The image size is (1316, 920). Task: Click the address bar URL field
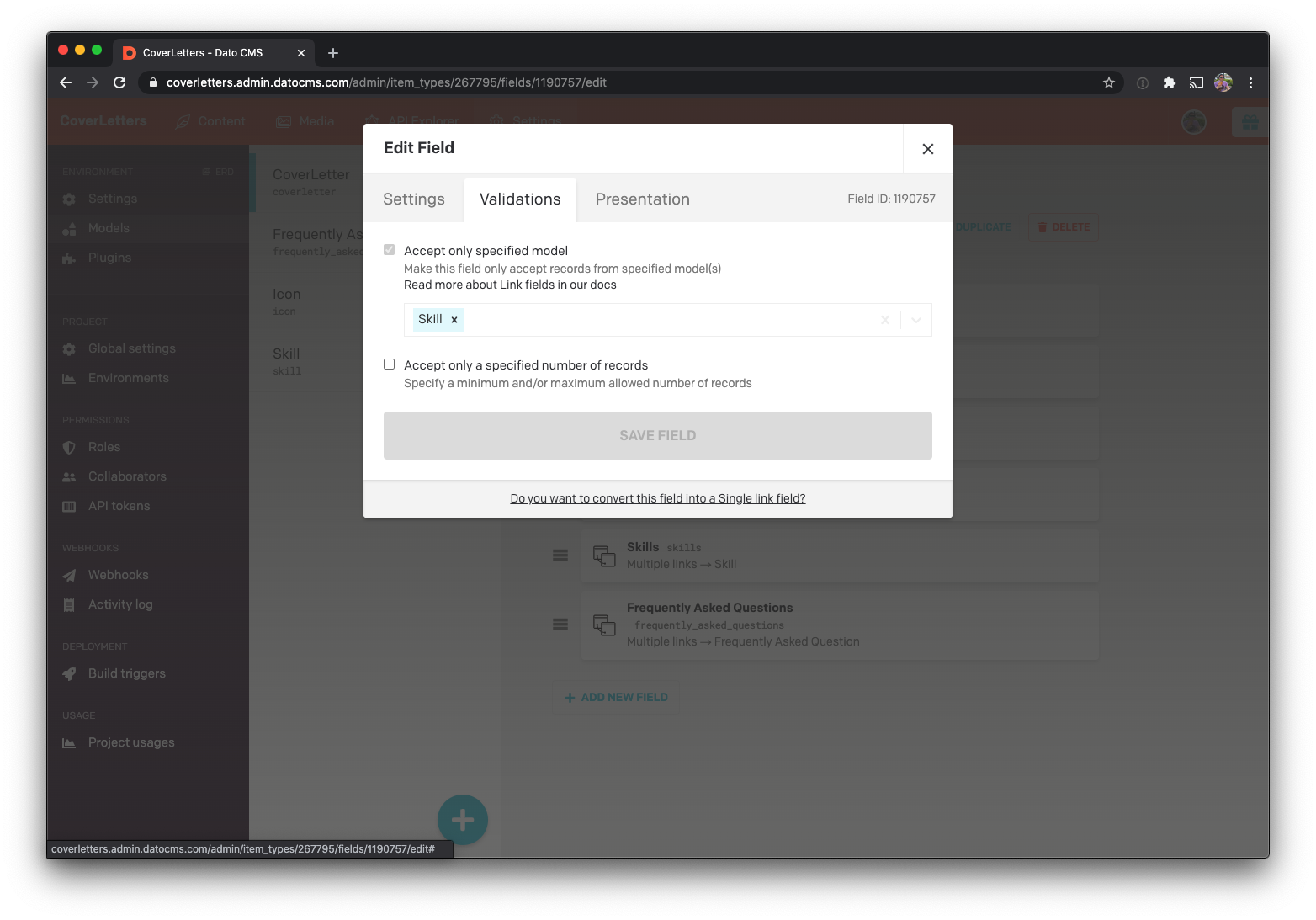tap(589, 82)
